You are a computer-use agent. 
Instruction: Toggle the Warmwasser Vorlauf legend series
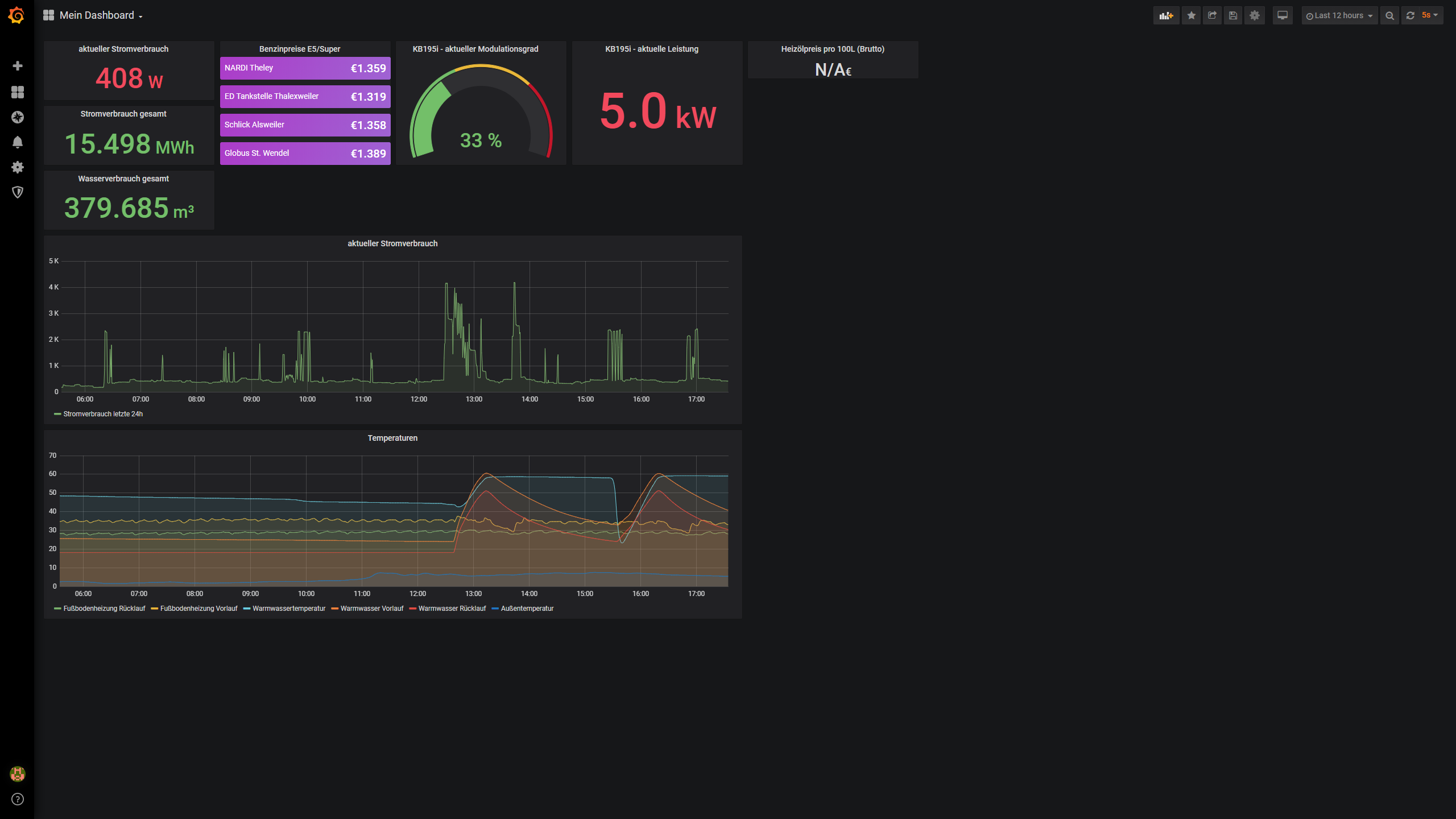point(372,609)
